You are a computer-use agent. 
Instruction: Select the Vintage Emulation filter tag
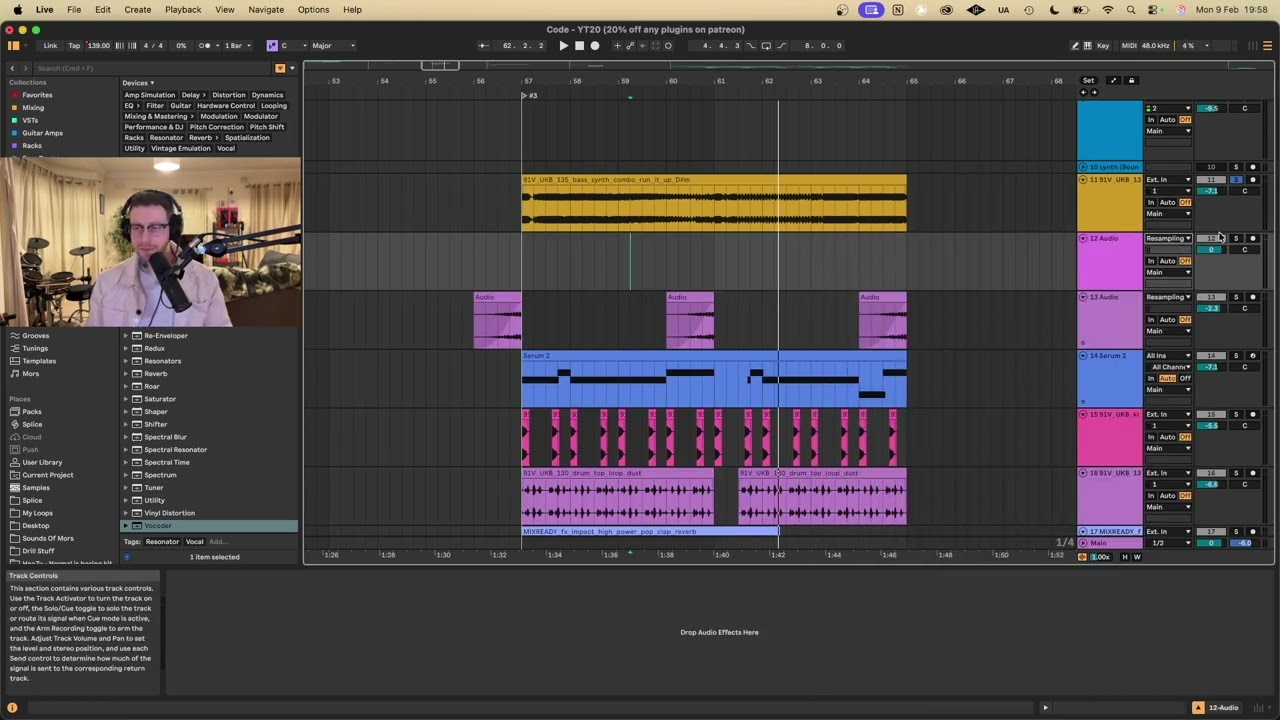tap(180, 148)
